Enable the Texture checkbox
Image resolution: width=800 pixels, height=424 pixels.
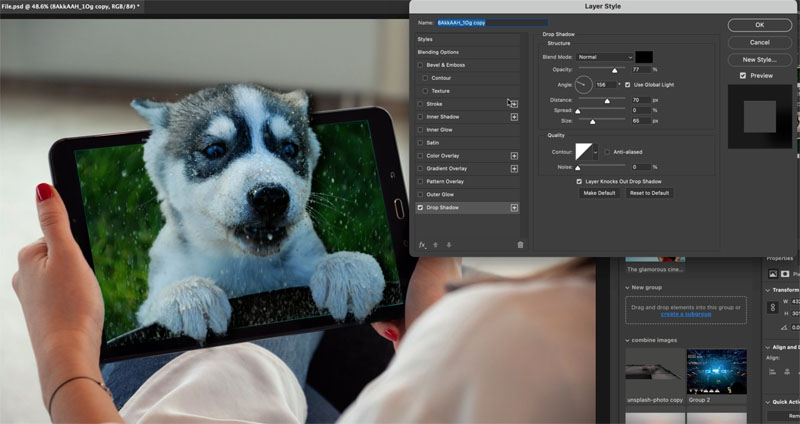[x=425, y=91]
